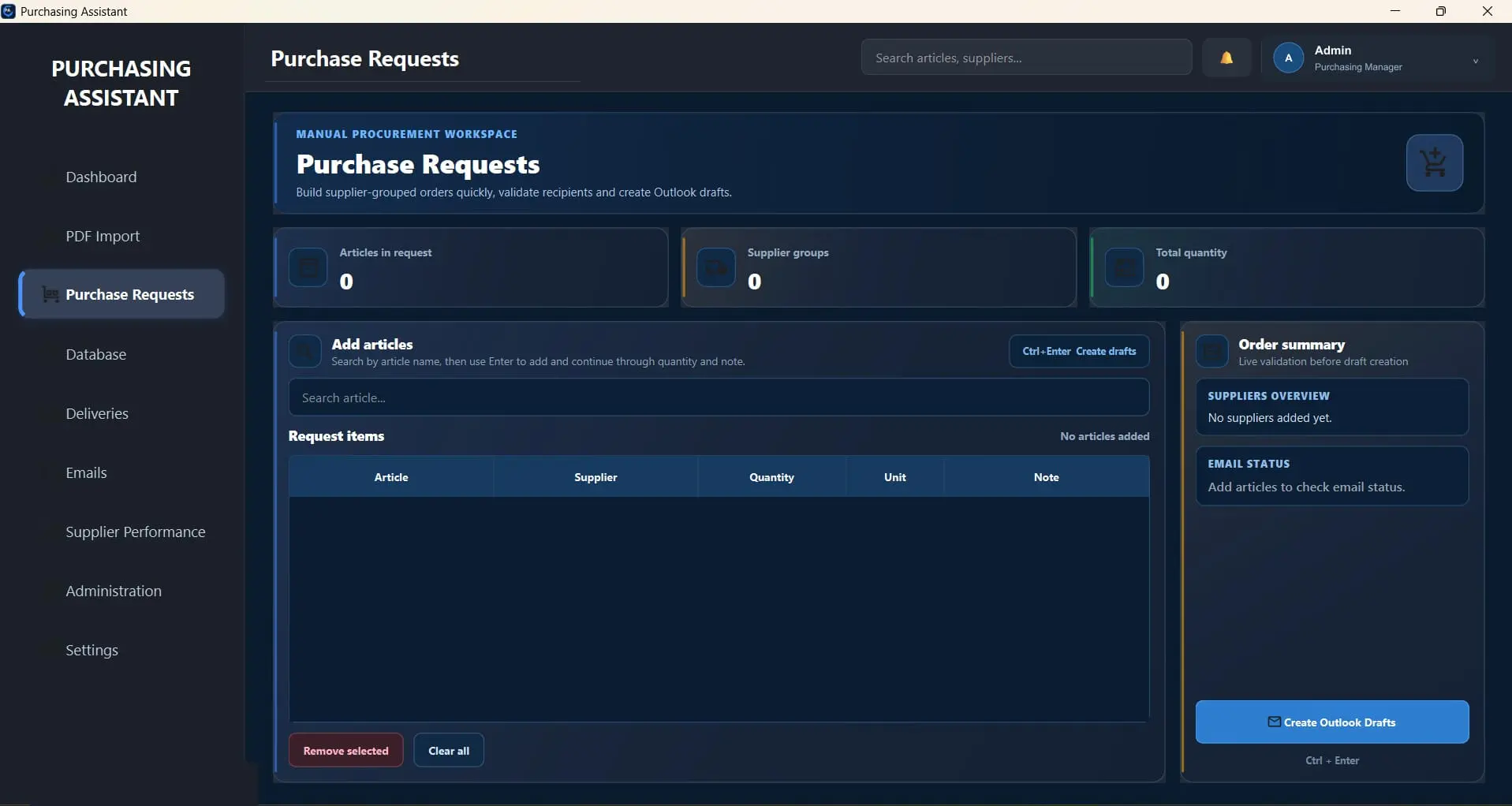The image size is (1512, 806).
Task: Click the 'No suppliers added yet.' text
Action: [x=1270, y=418]
